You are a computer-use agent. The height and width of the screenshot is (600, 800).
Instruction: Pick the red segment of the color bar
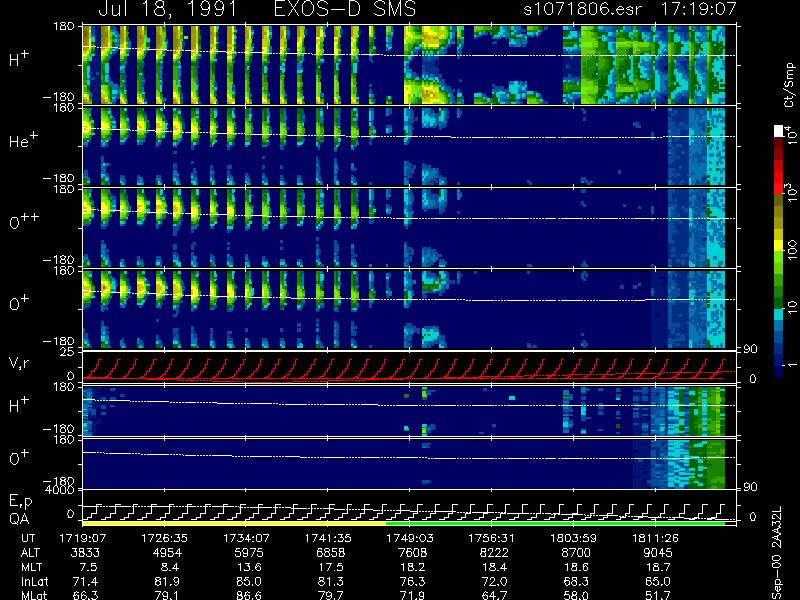click(779, 179)
